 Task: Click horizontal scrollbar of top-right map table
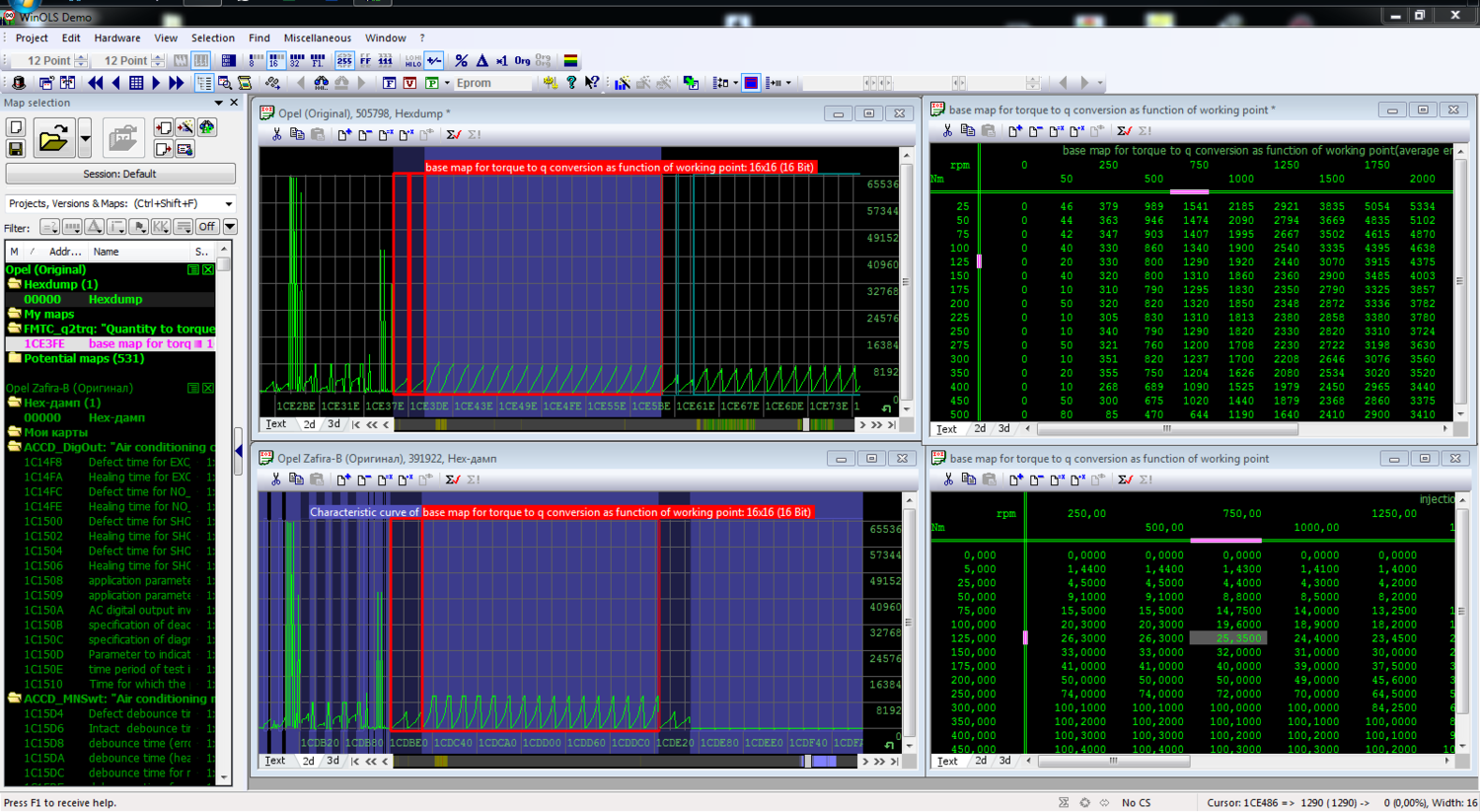tap(1166, 429)
